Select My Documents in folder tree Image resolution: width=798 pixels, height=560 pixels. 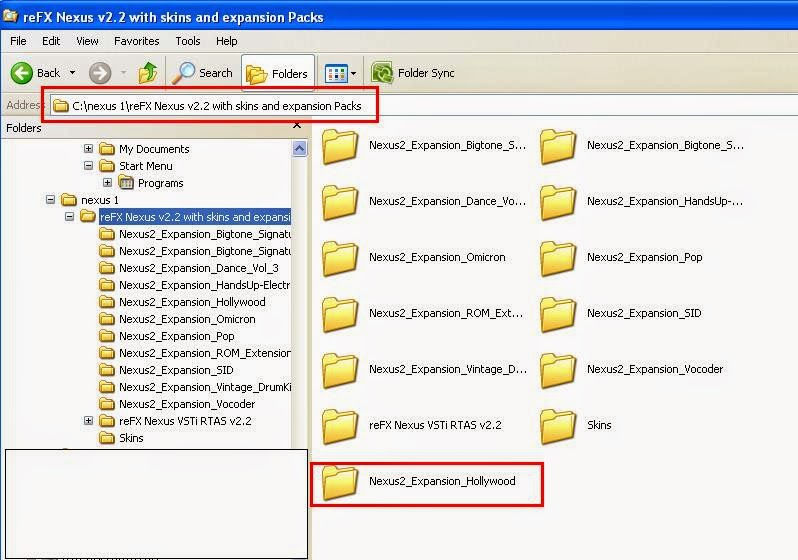pos(154,149)
